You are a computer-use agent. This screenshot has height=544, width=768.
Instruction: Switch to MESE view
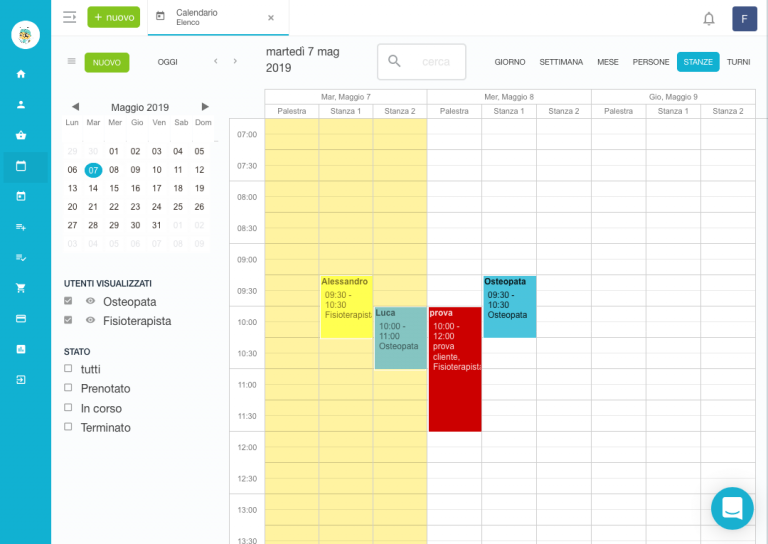tap(607, 62)
